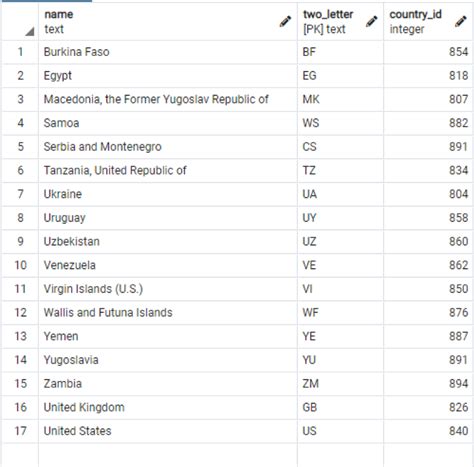Screen dimensions: 474x467
Task: Click the Wallis and Futuna Islands cell
Action: coord(168,313)
